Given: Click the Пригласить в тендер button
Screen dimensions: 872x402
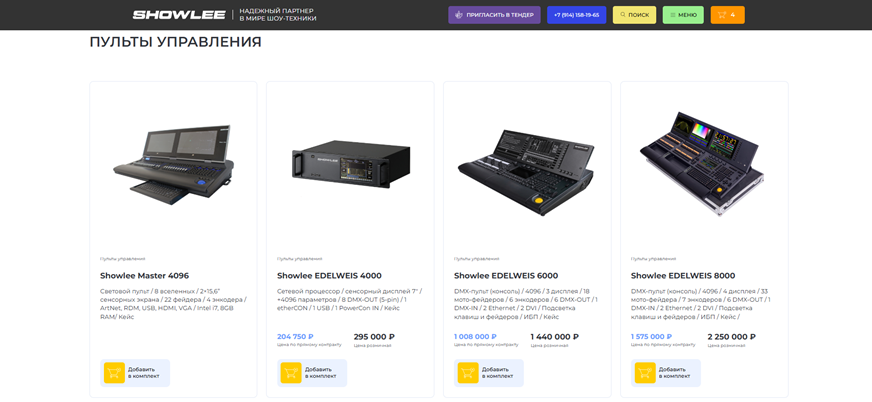Looking at the screenshot, I should pyautogui.click(x=494, y=15).
